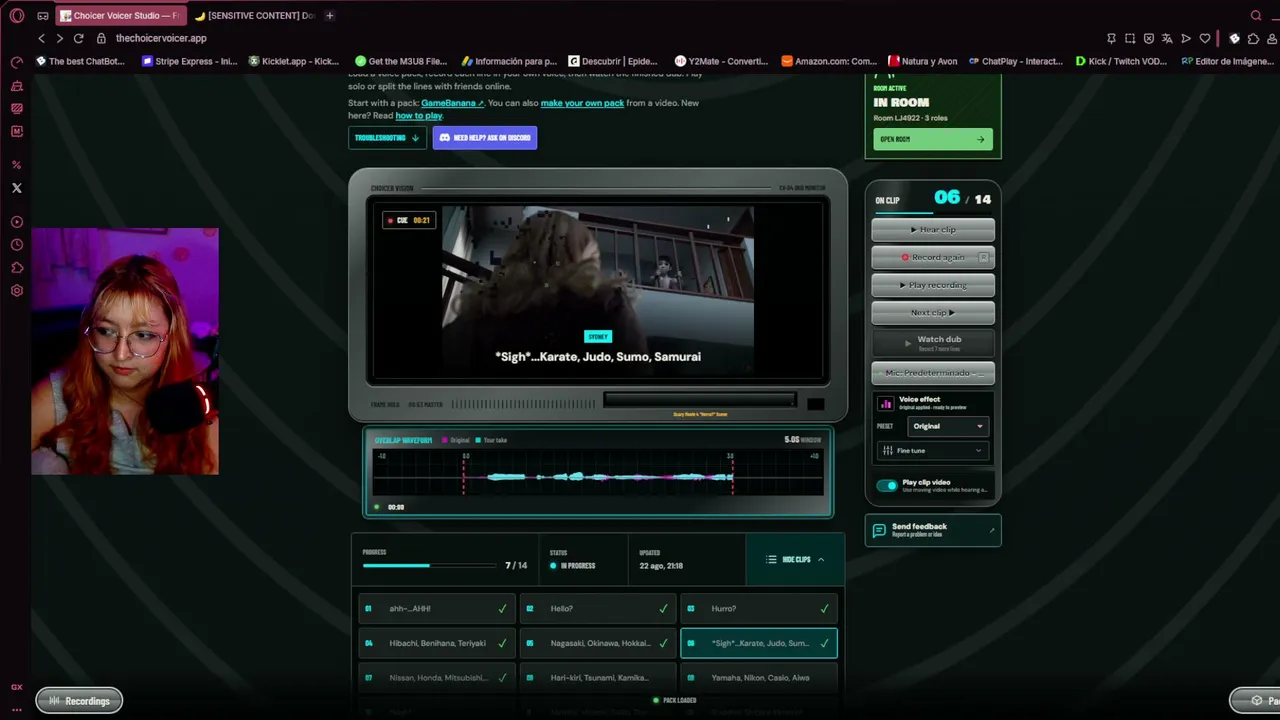Play the original with Hear clip
The height and width of the screenshot is (720, 1280).
933,230
